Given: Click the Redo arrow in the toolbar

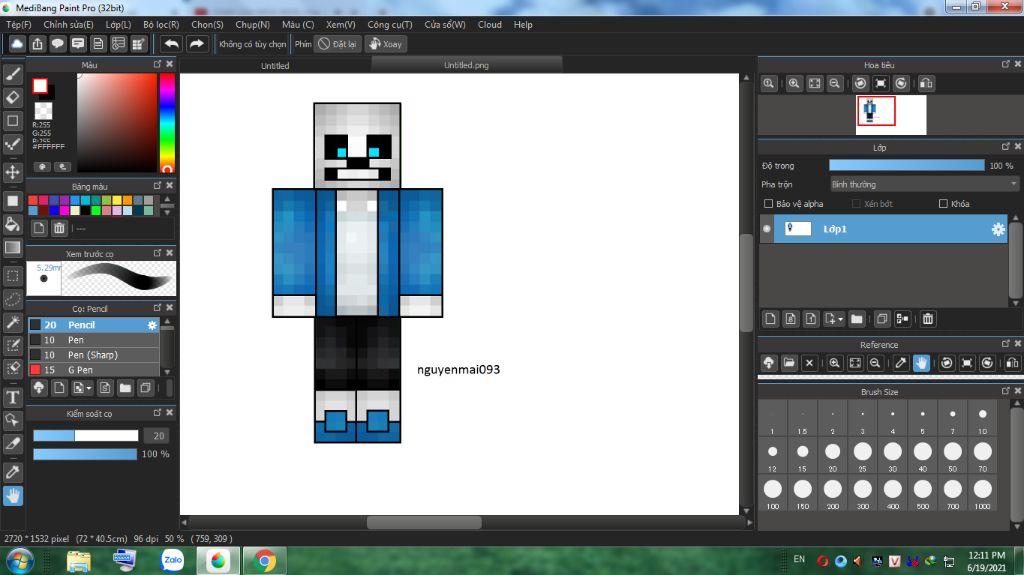Looking at the screenshot, I should point(196,44).
